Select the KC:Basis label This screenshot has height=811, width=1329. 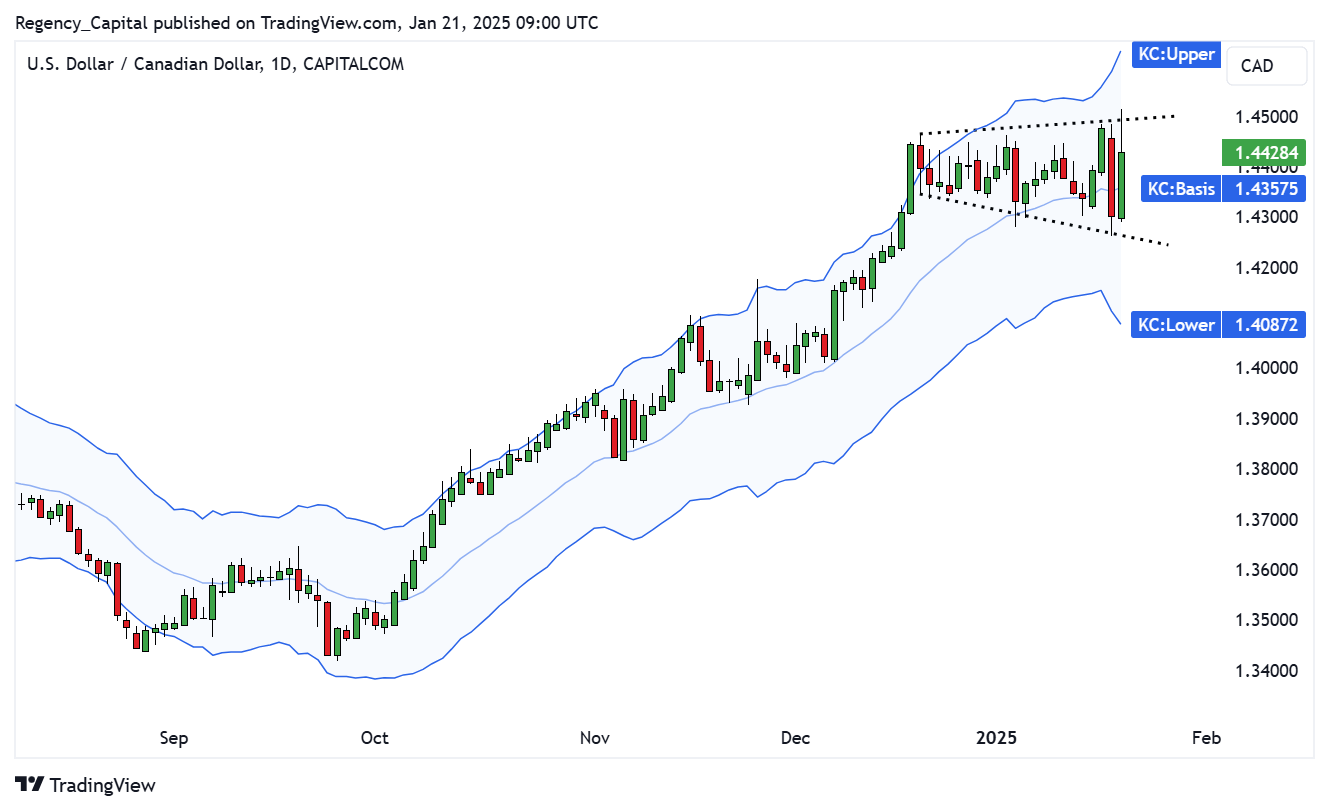click(x=1181, y=188)
